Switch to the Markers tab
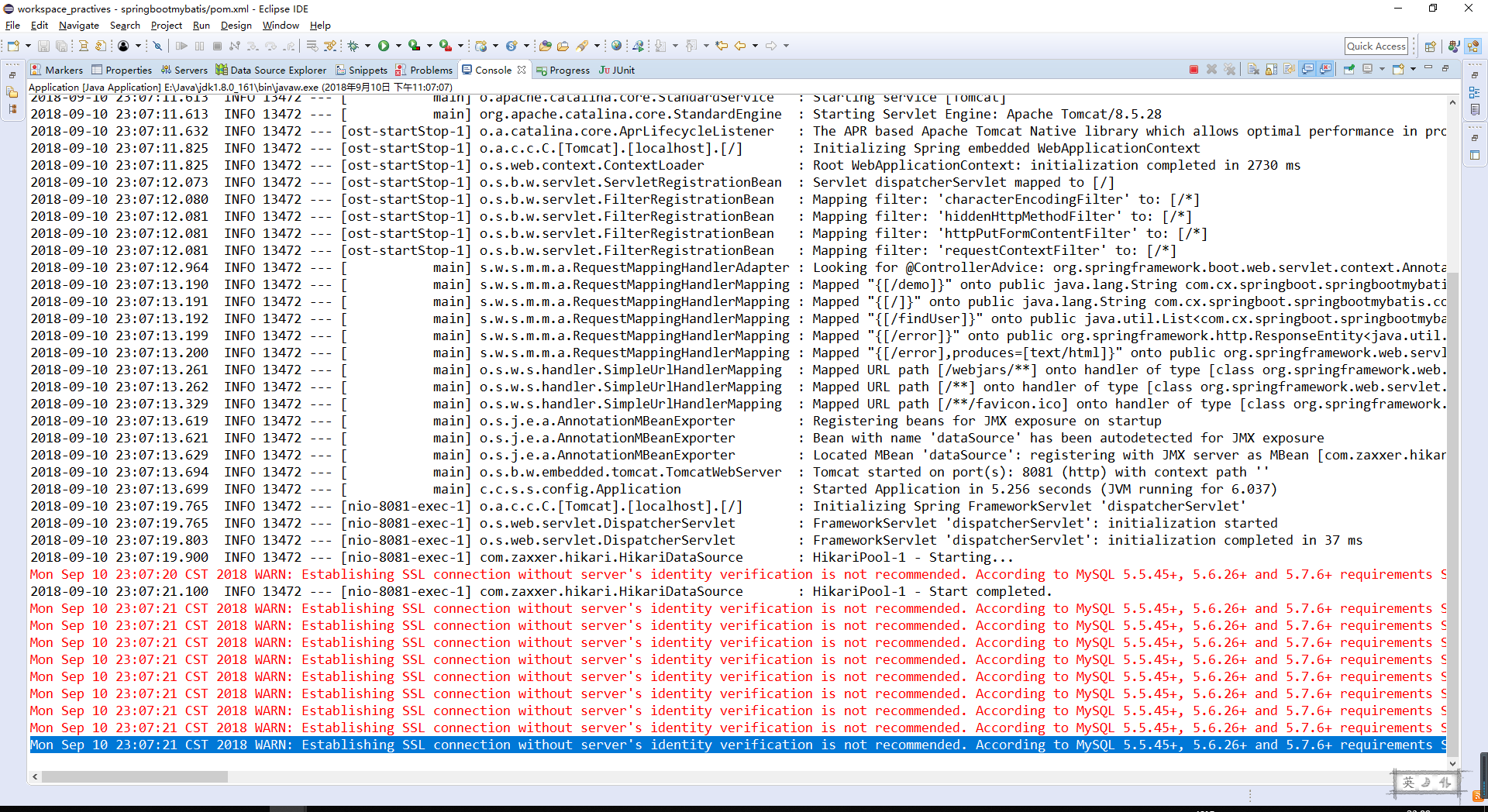 coord(57,70)
